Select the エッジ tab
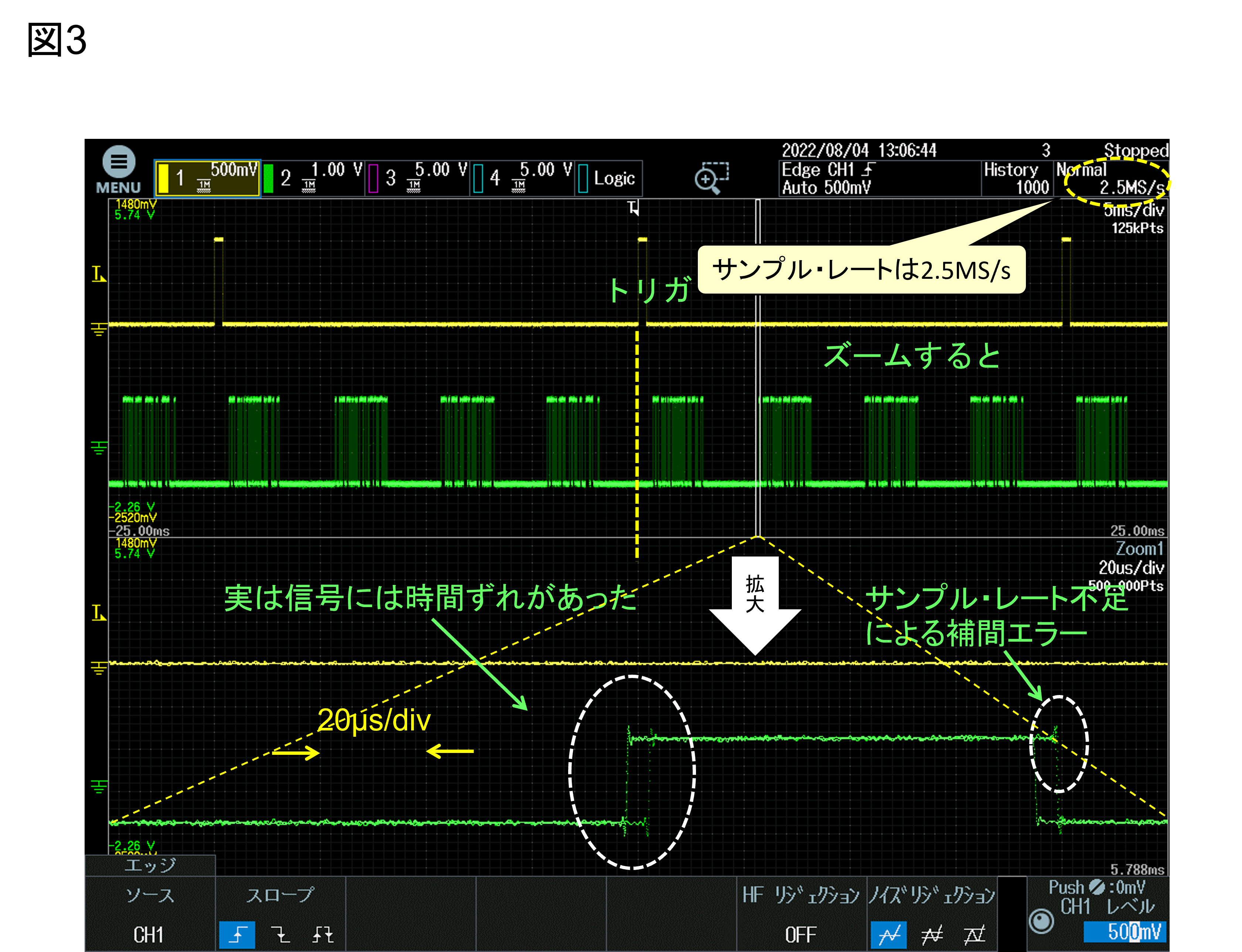Image resolution: width=1242 pixels, height=952 pixels. click(x=150, y=865)
